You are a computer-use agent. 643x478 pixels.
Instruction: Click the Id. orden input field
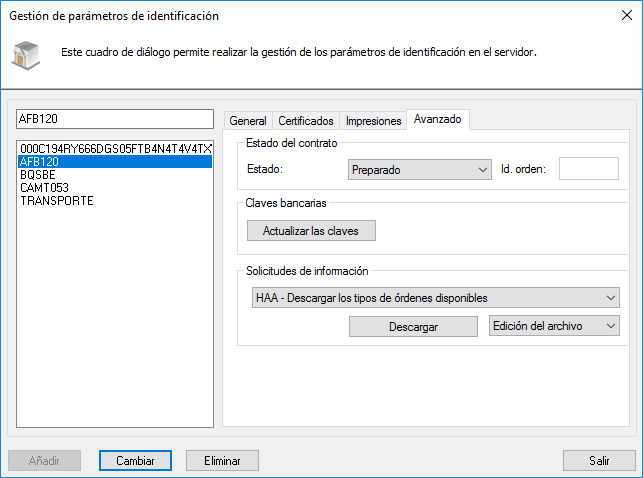[x=588, y=169]
